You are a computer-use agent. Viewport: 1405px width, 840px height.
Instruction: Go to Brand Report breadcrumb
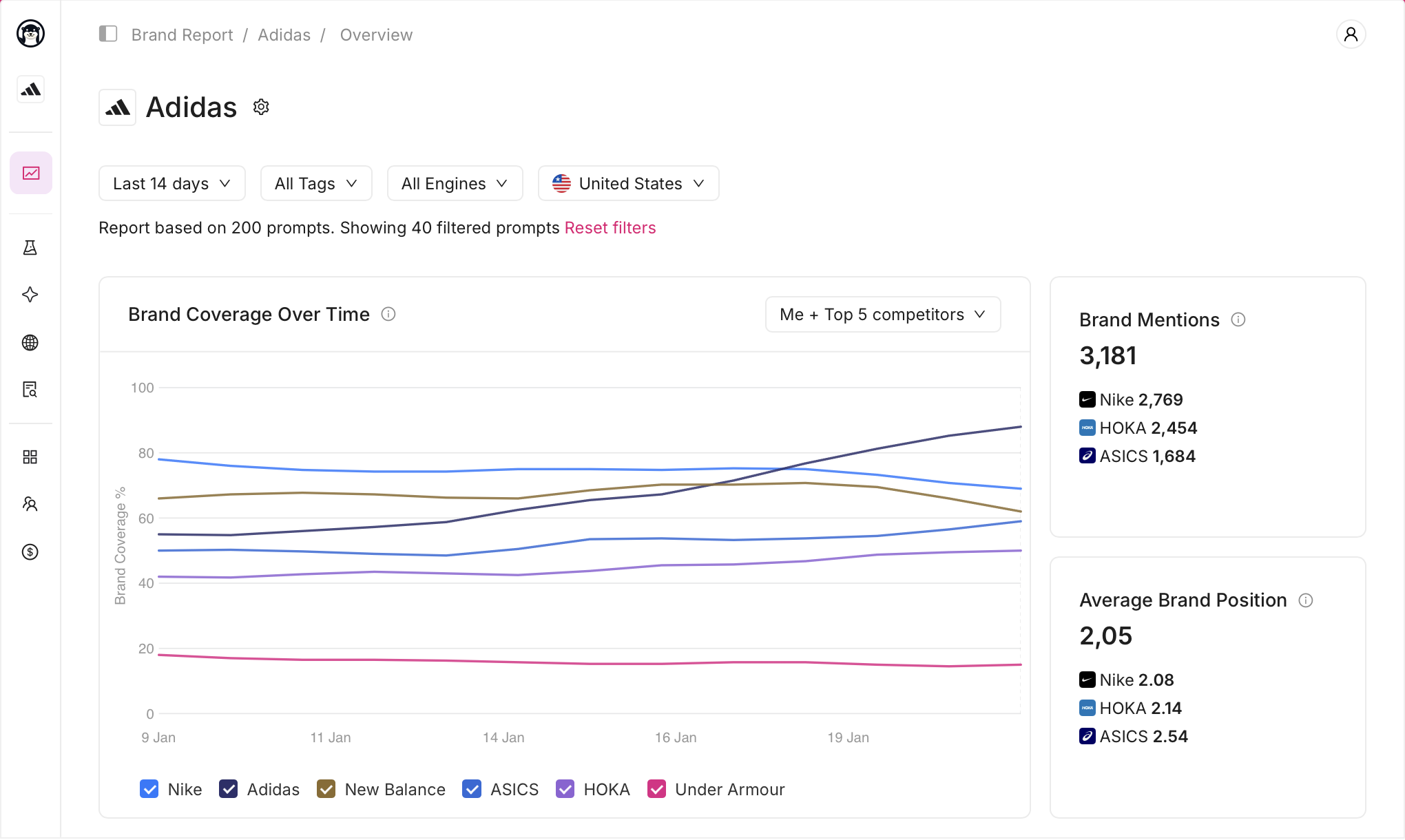coord(183,34)
